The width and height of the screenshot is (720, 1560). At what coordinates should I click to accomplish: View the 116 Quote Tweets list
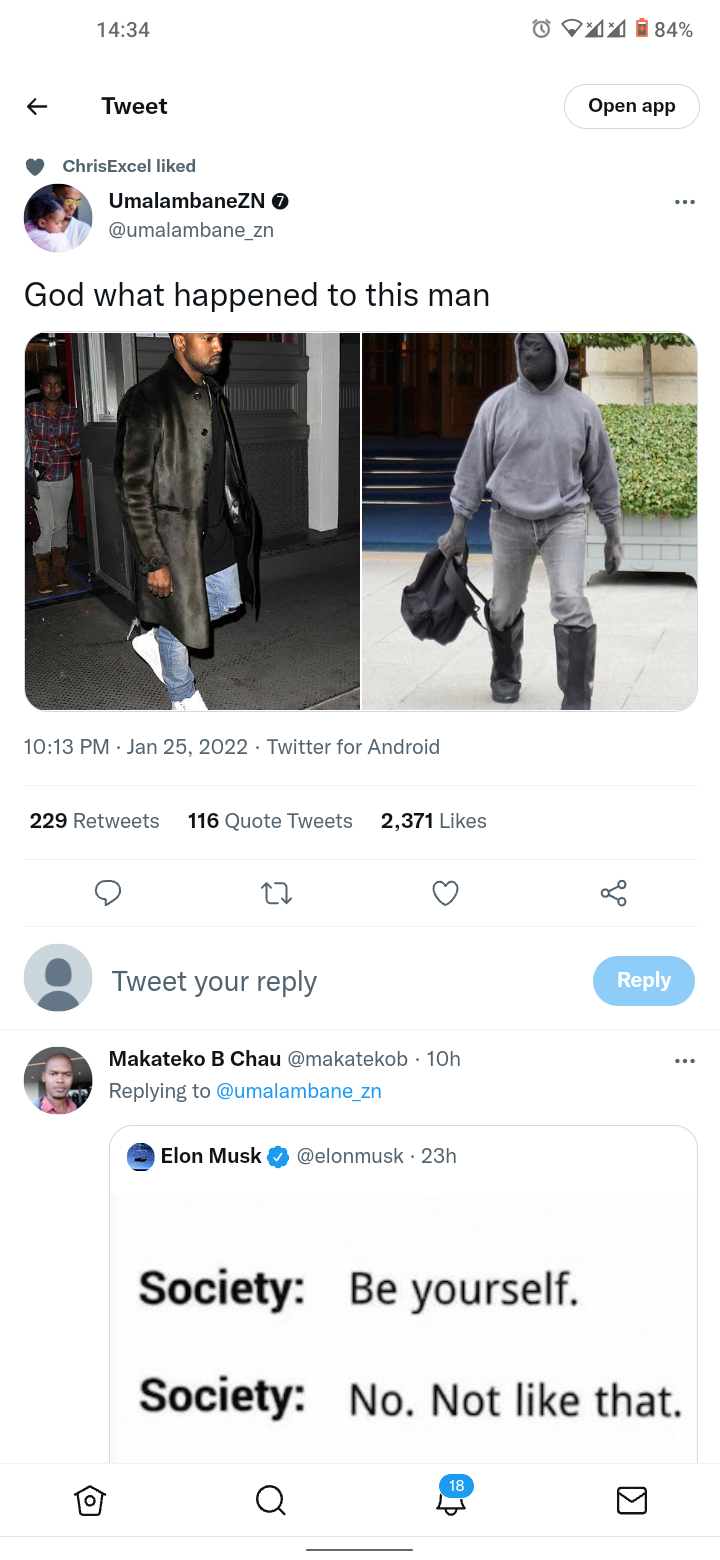click(x=270, y=821)
